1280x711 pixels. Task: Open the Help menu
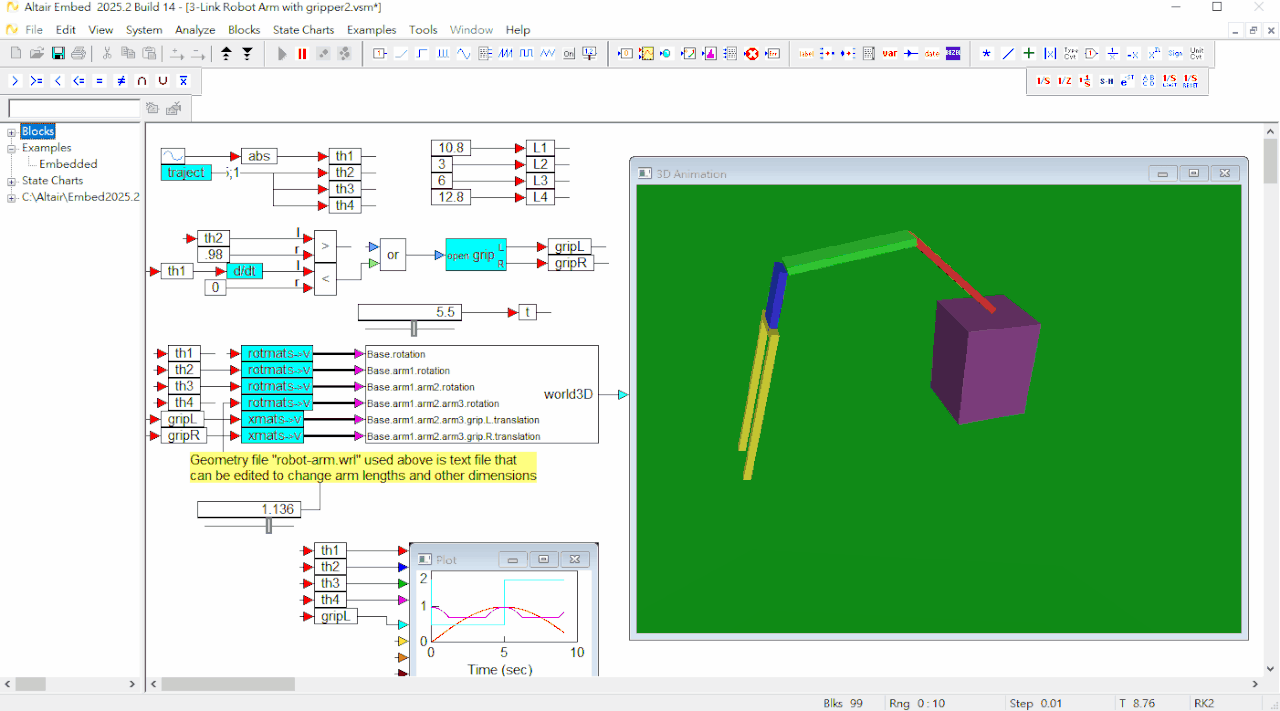pyautogui.click(x=518, y=30)
